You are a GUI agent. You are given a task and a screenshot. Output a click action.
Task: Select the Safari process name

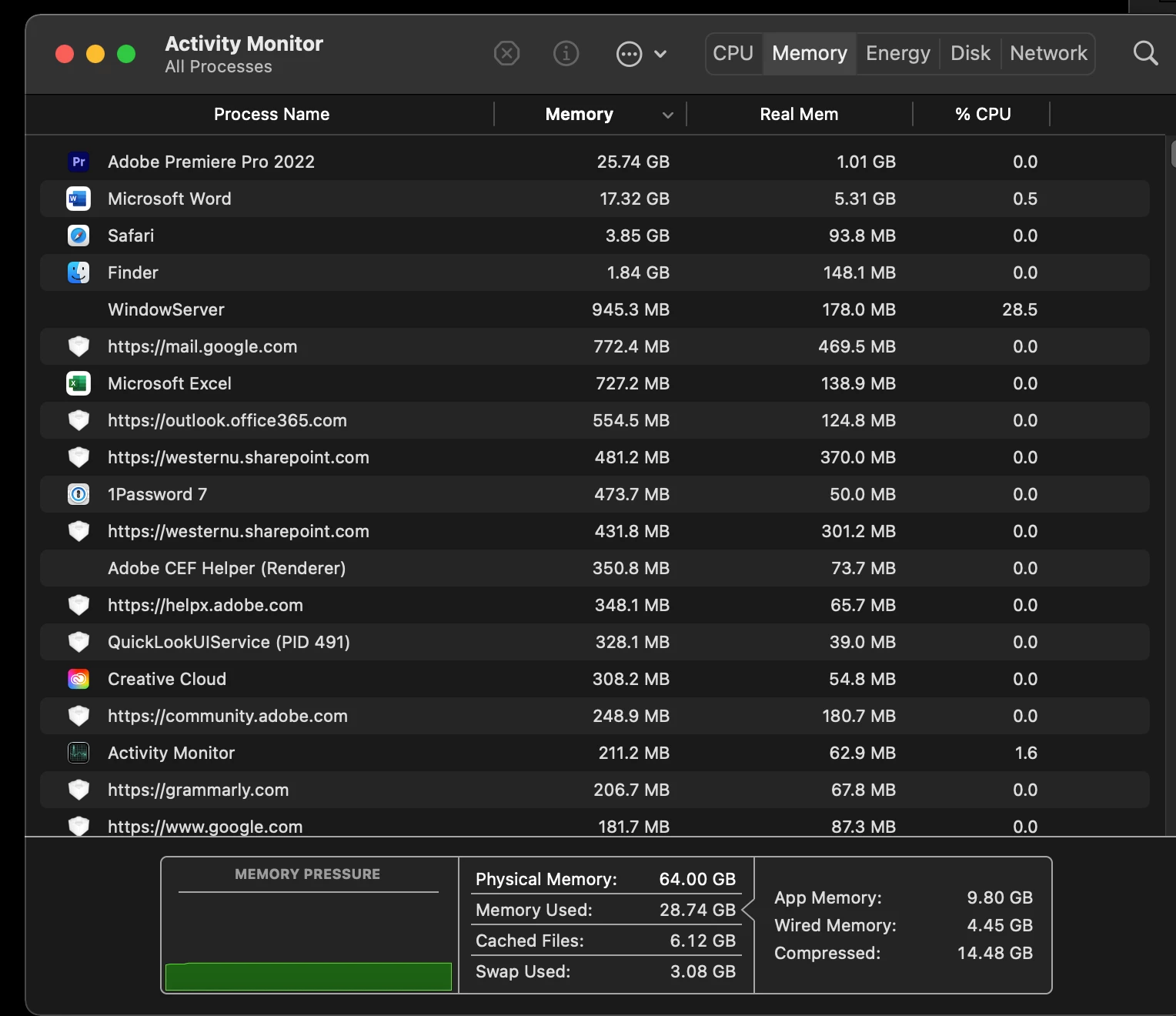coord(131,236)
